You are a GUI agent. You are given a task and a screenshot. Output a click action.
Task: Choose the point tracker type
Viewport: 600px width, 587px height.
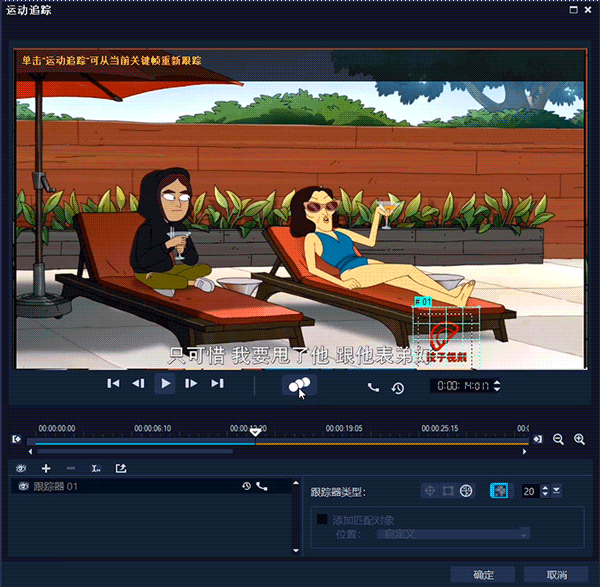[429, 491]
